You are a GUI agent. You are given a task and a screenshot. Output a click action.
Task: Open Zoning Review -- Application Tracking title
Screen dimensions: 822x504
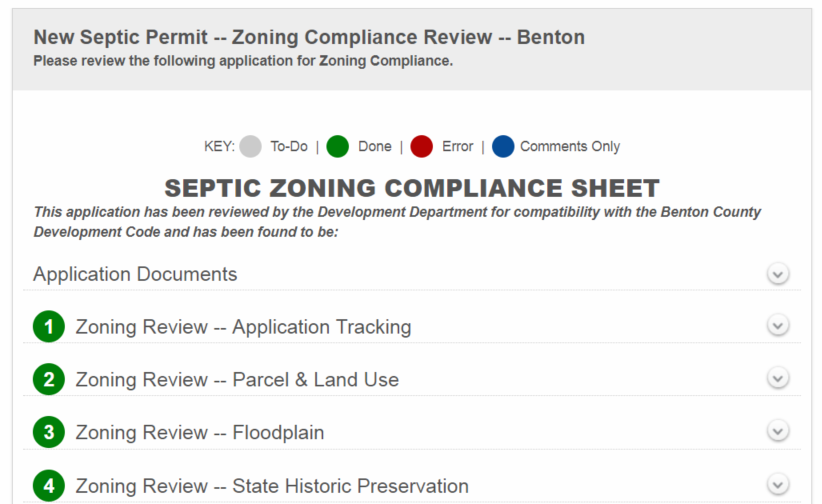[x=243, y=327]
